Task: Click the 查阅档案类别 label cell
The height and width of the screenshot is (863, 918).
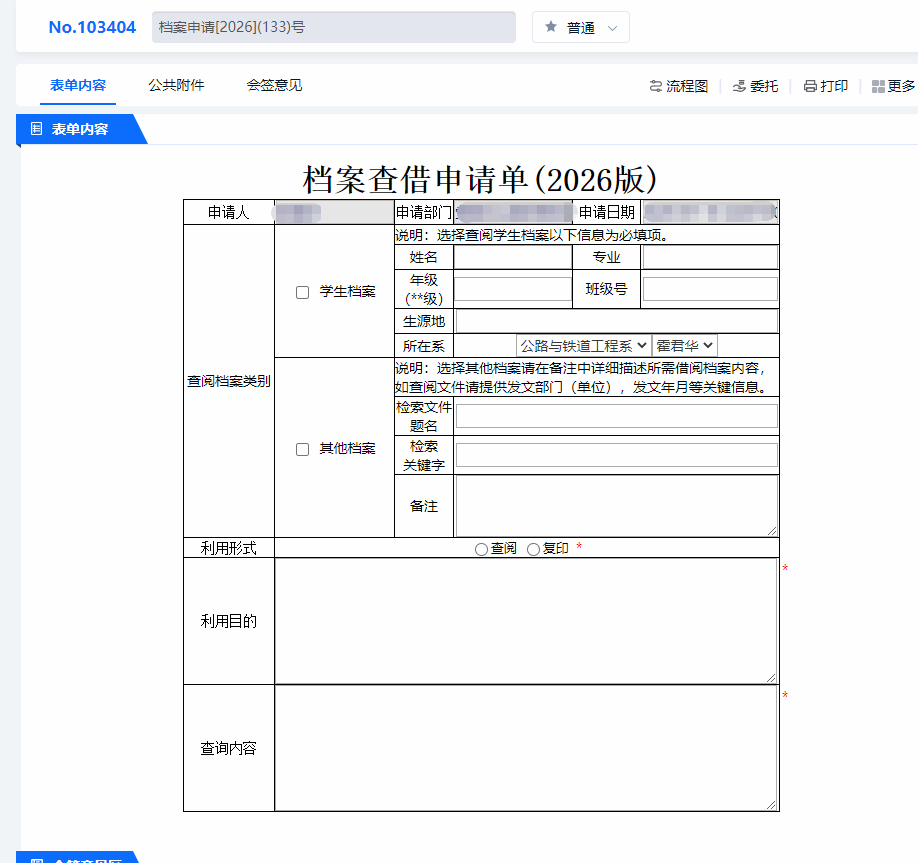Action: [229, 381]
